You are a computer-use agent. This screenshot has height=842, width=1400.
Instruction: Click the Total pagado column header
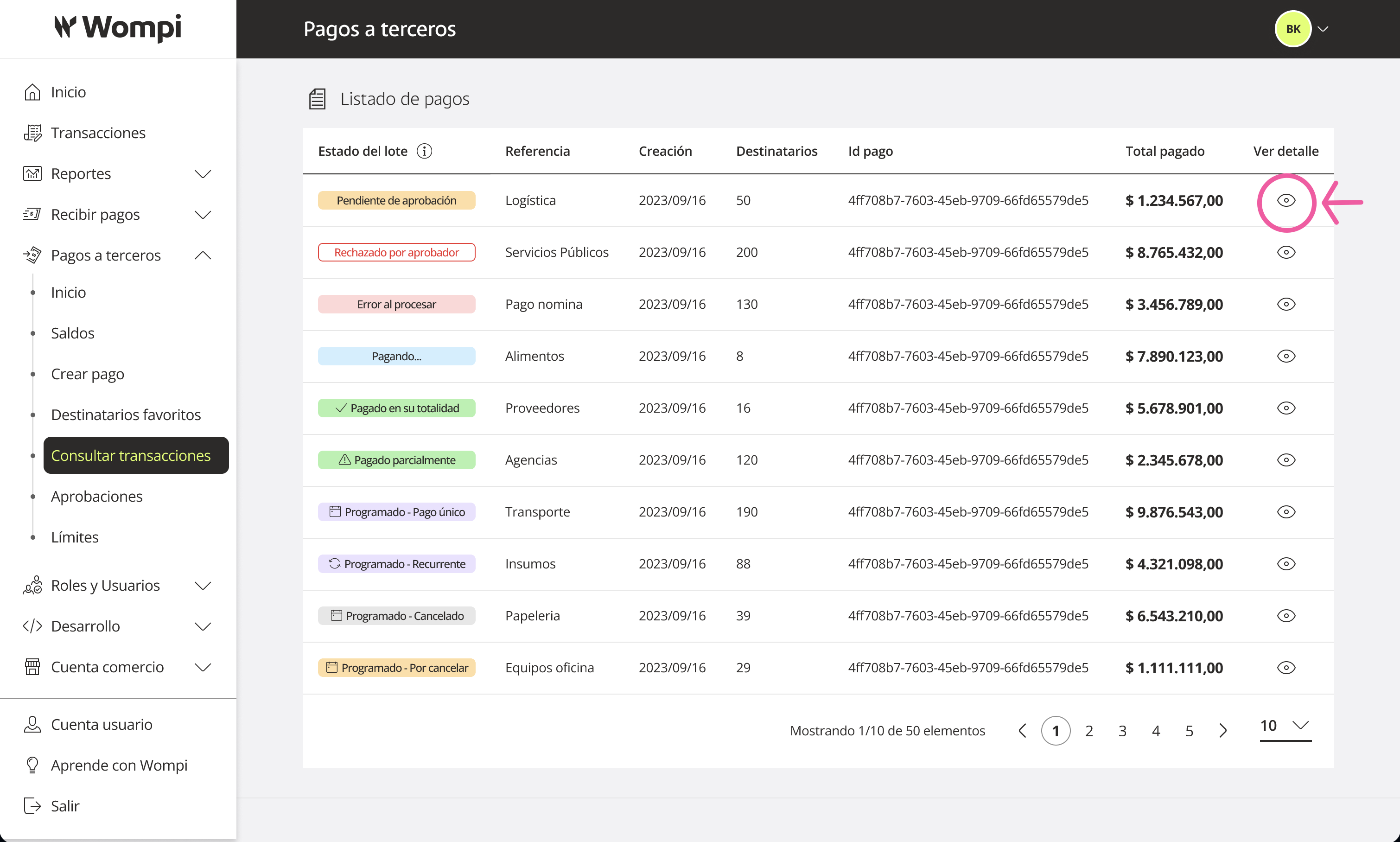click(x=1165, y=152)
